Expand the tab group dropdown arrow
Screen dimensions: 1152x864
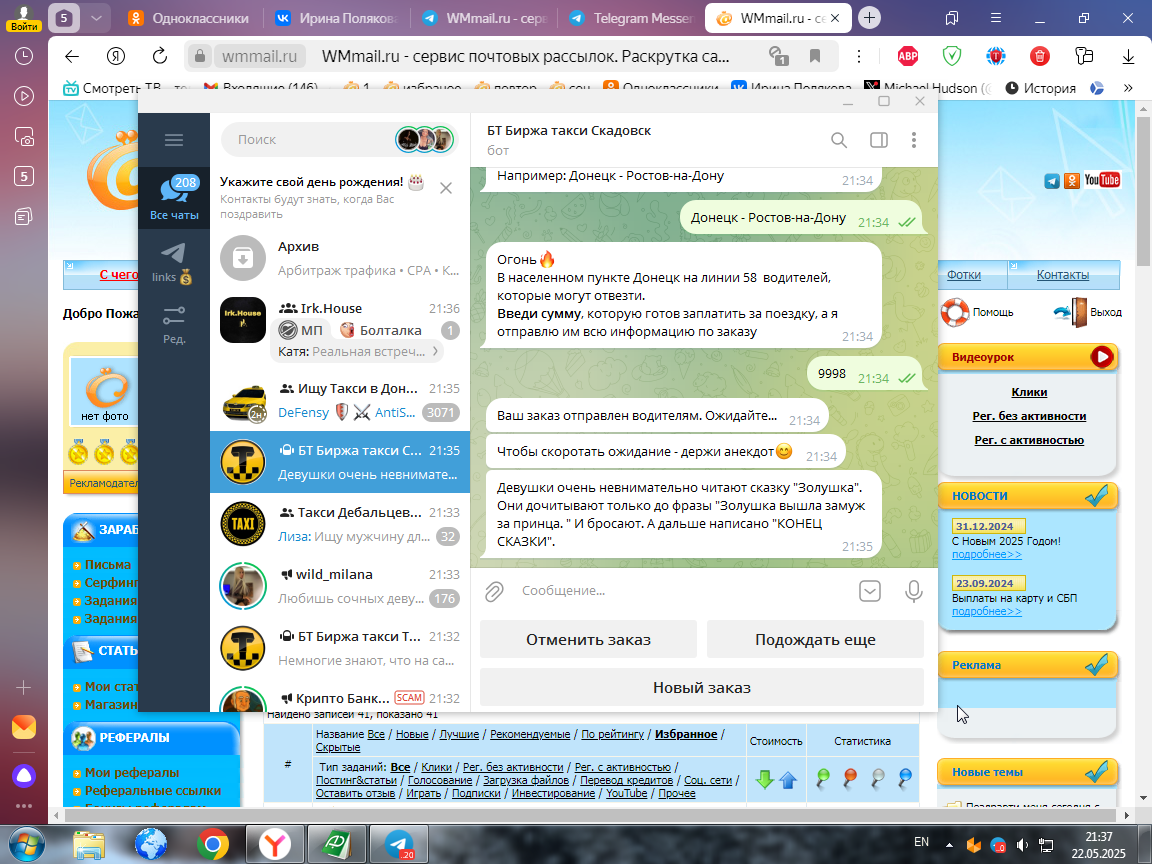96,18
